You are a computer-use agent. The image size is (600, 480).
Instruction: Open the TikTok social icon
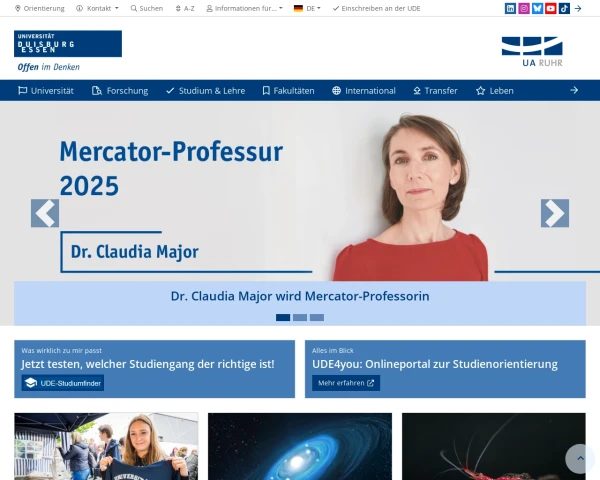(x=564, y=8)
